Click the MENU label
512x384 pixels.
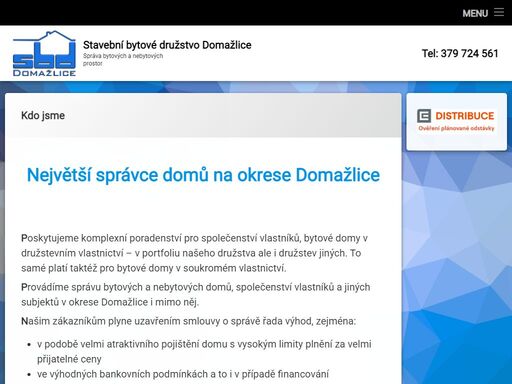[x=475, y=13]
